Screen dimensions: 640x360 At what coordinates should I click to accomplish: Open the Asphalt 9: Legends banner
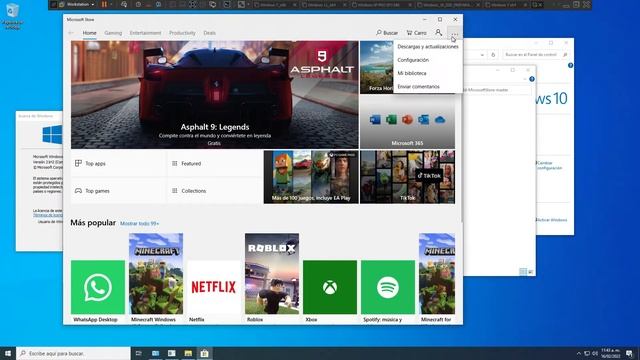click(215, 95)
